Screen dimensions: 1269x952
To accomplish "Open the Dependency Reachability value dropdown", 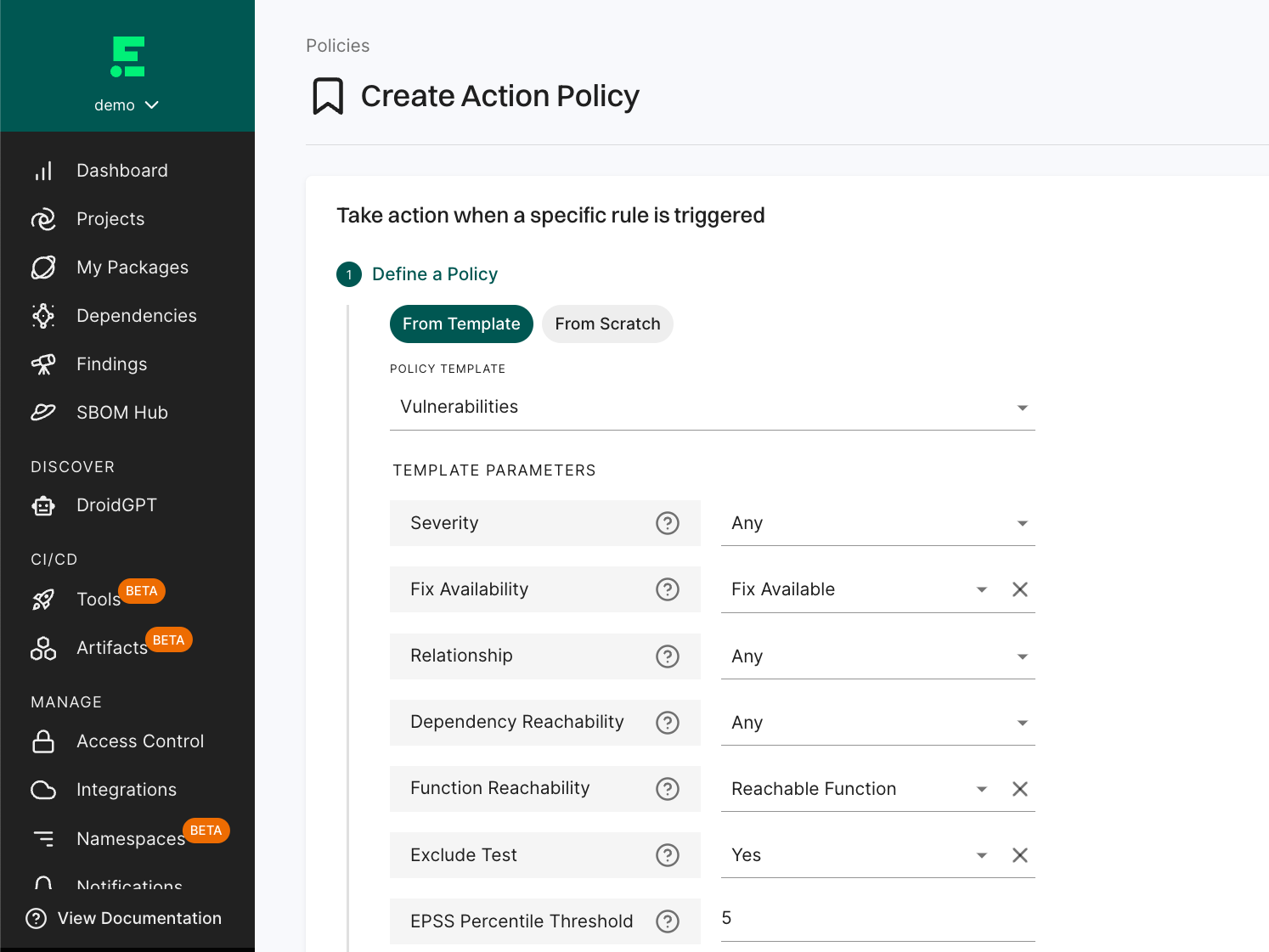I will (x=877, y=723).
